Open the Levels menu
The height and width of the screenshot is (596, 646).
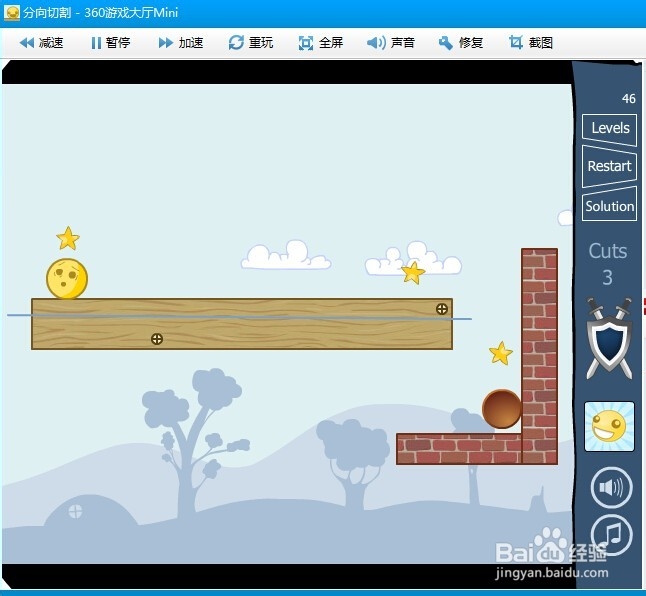(610, 129)
